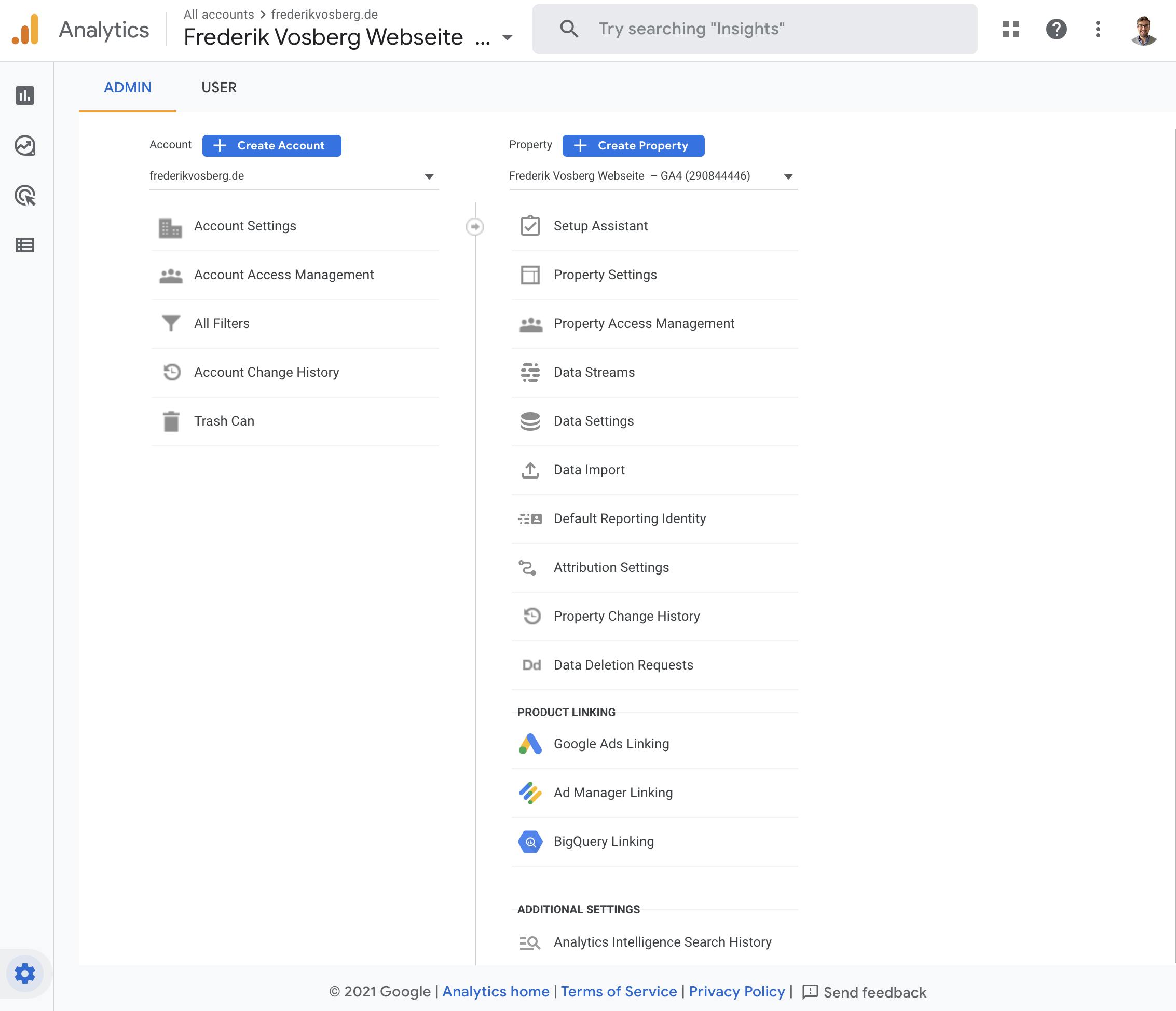
Task: Expand the Frederik Vosberg Webseite GA4 property dropdown
Action: 653,176
